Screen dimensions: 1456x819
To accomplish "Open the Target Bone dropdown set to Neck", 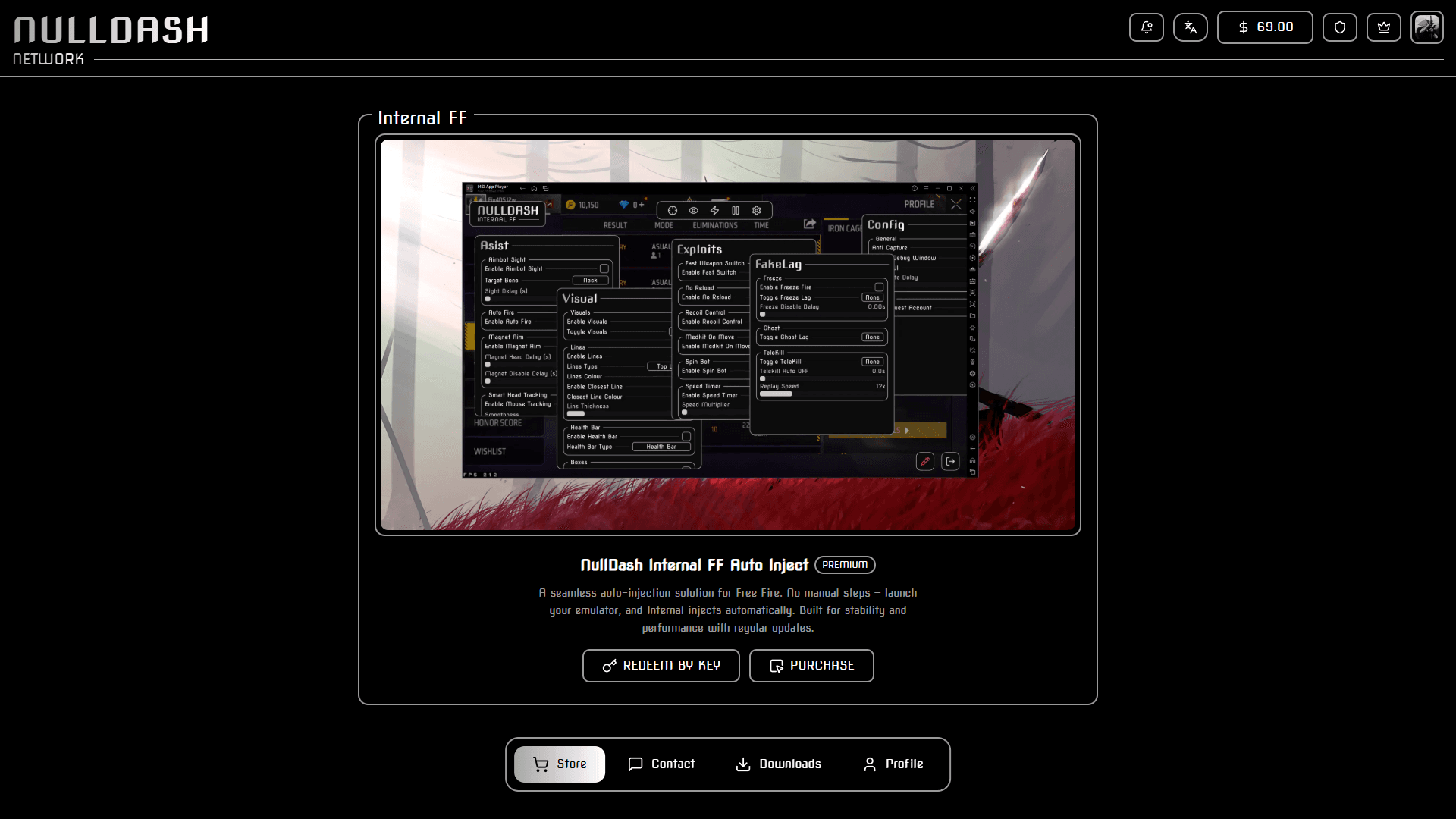I will click(x=591, y=280).
